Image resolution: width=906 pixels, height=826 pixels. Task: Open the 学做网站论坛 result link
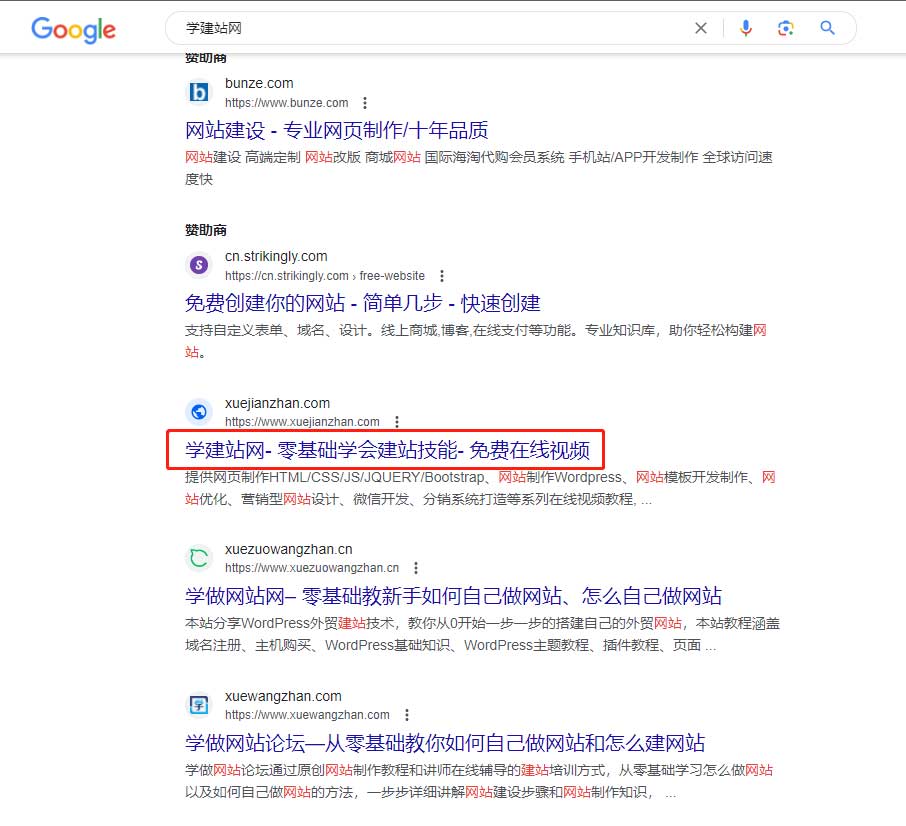444,743
